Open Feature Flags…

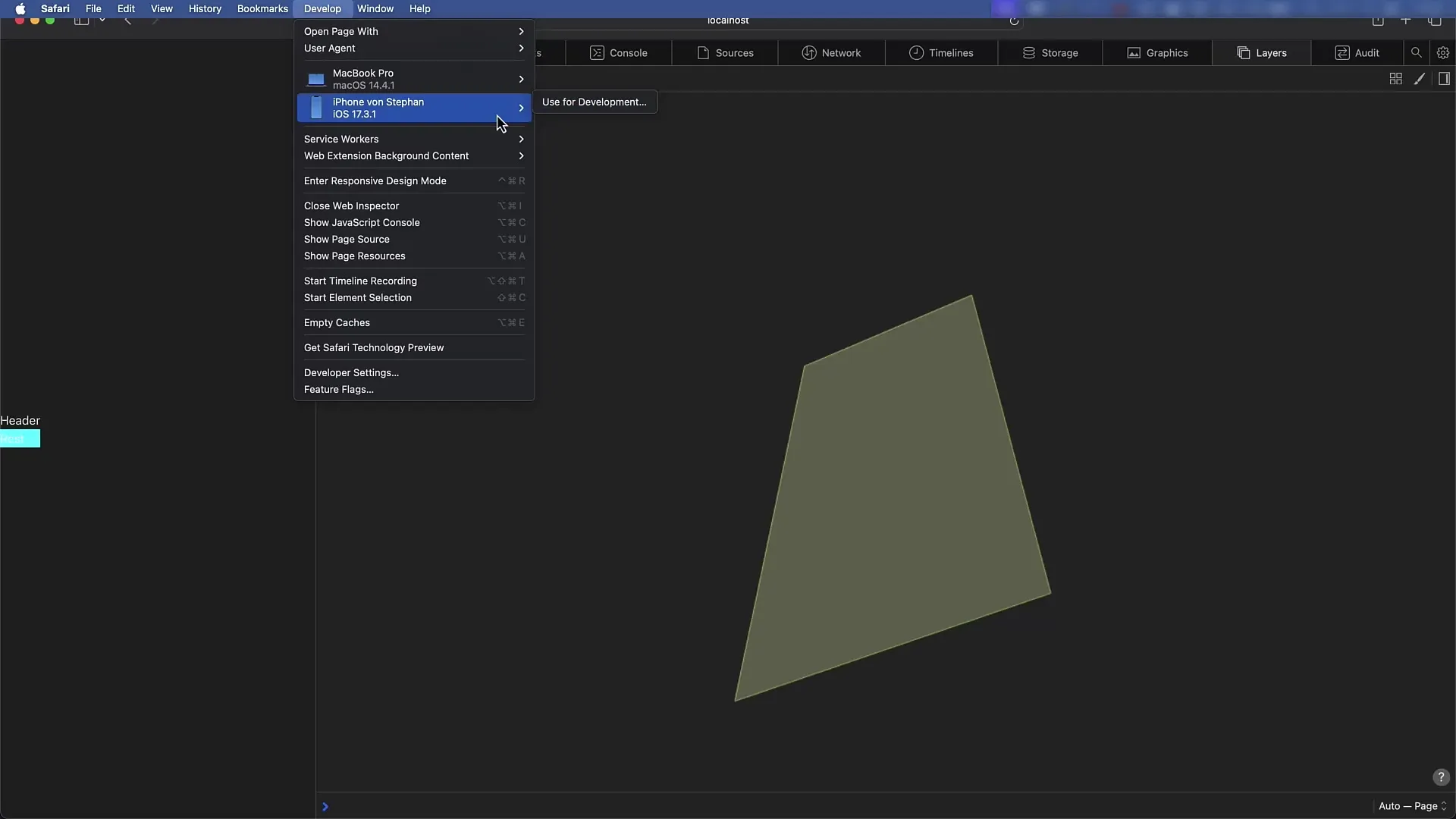click(414, 389)
